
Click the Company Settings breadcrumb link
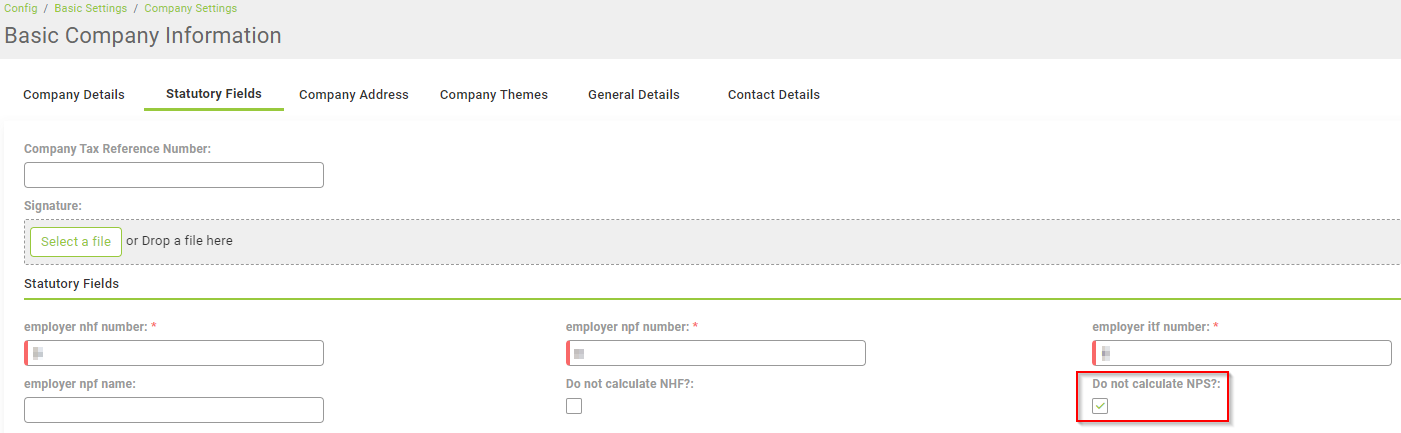click(190, 8)
